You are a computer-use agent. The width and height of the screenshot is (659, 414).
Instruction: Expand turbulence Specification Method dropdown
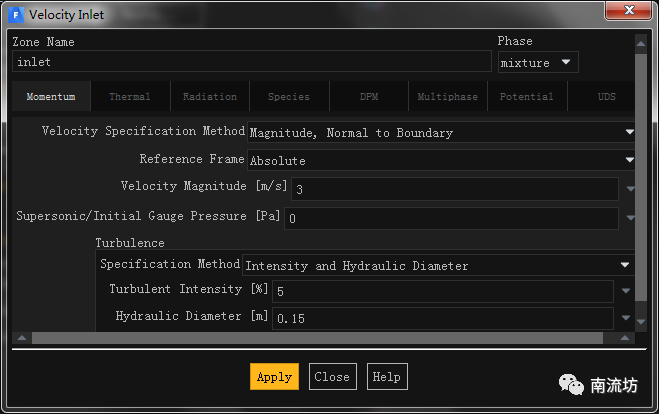pos(438,266)
